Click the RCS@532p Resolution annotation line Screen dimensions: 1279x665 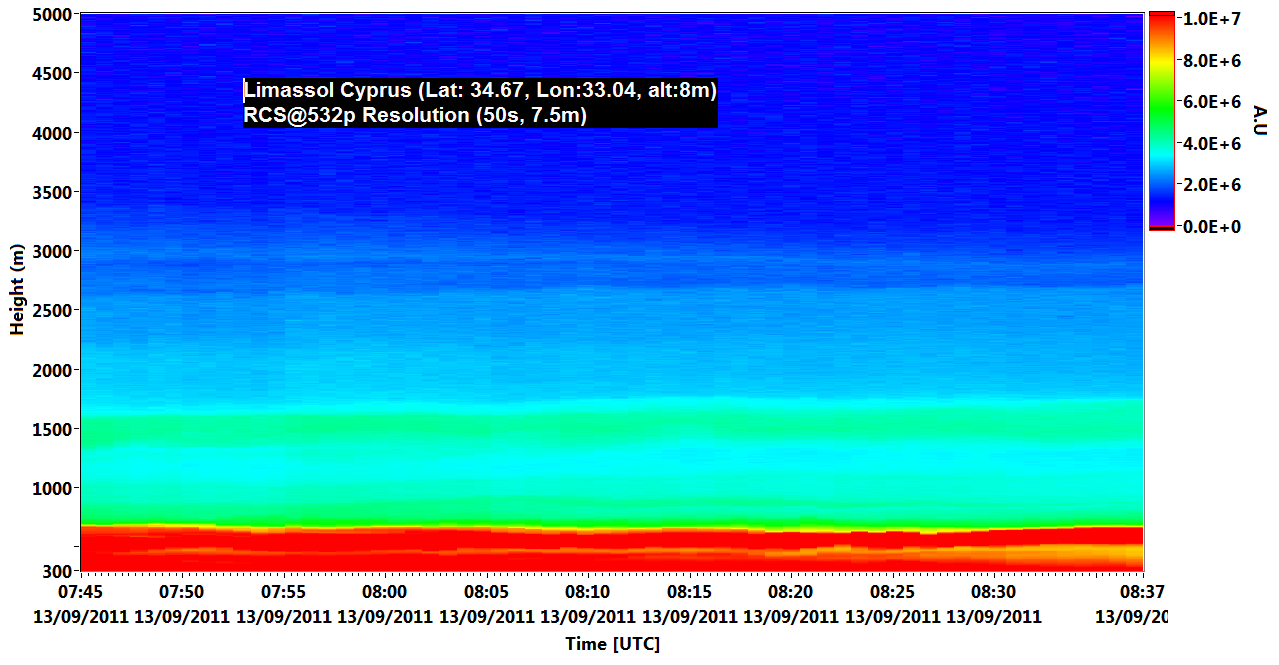pos(415,115)
